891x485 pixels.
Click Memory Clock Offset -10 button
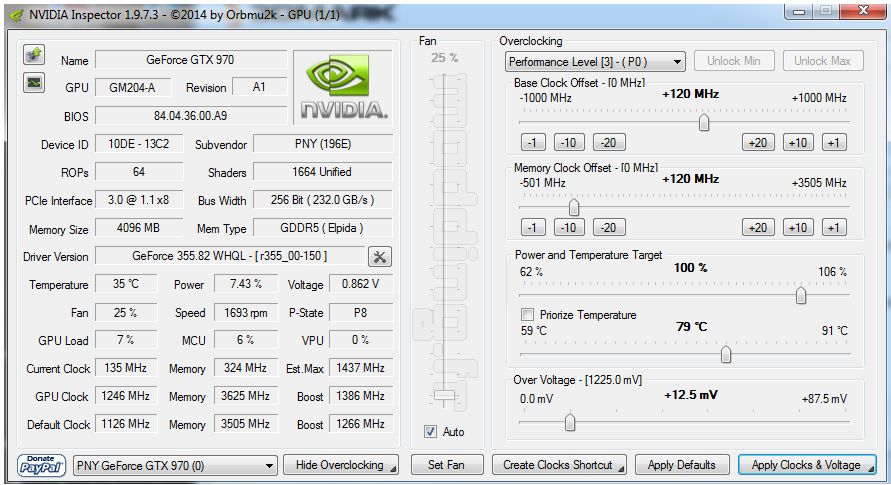[x=569, y=228]
